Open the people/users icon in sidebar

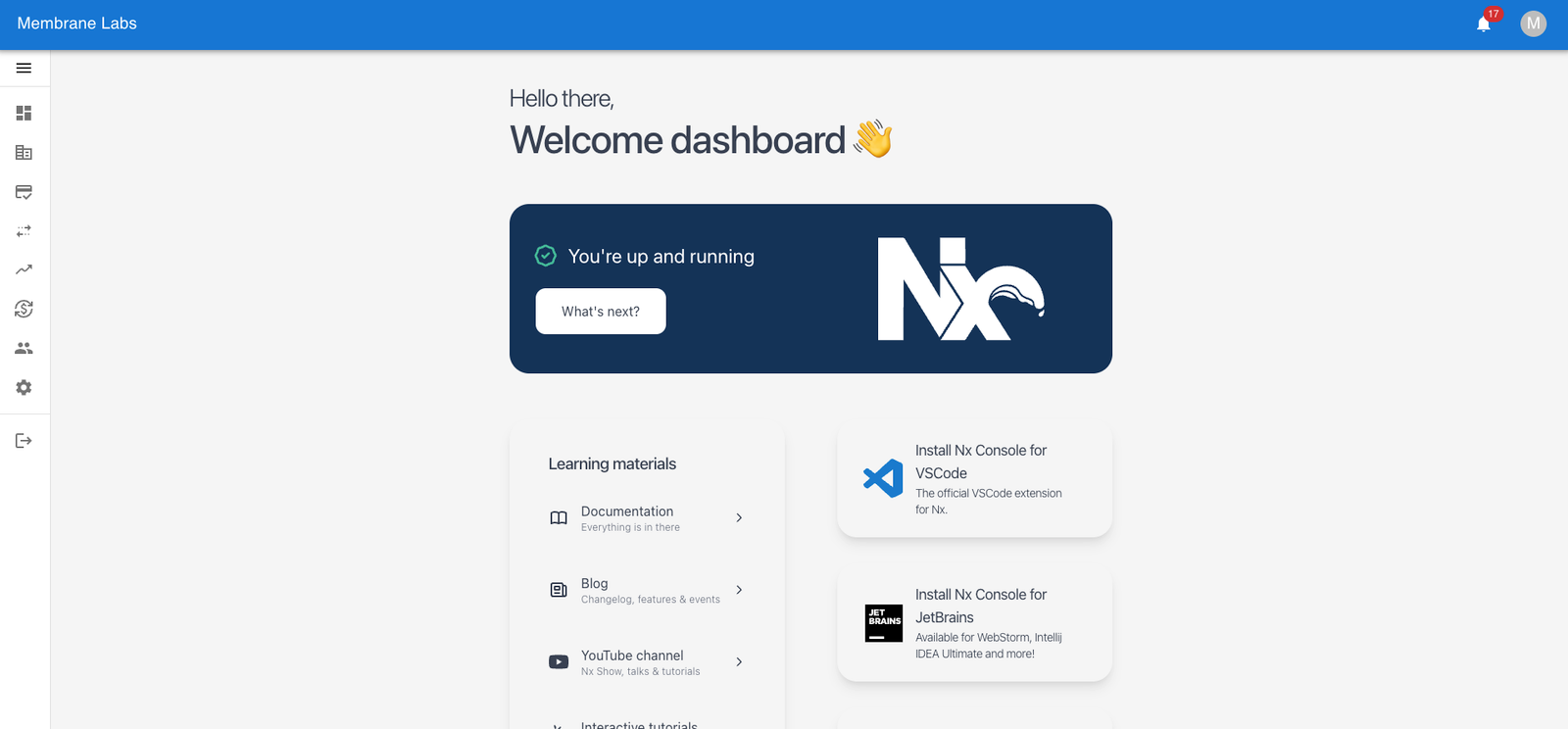click(x=24, y=348)
